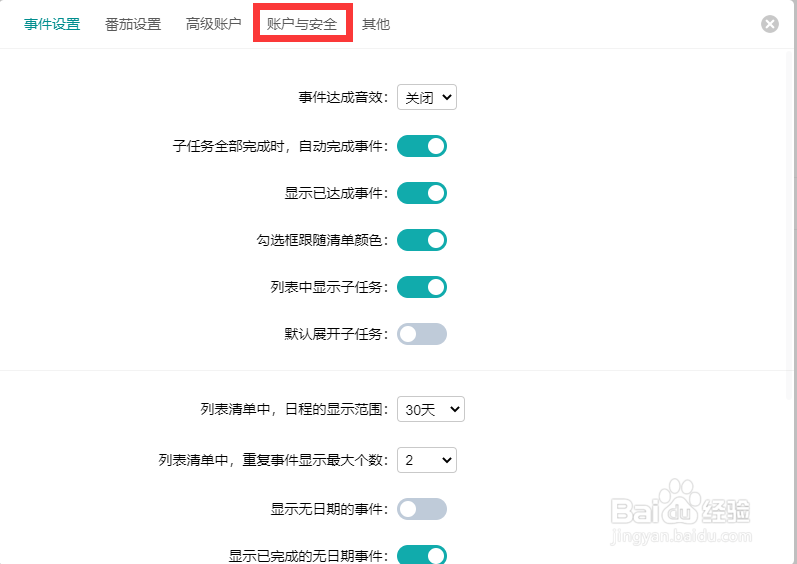Toggle 子任务全部完成时自动完成事件 switch
Viewport: 797px width, 564px height.
pyautogui.click(x=421, y=146)
